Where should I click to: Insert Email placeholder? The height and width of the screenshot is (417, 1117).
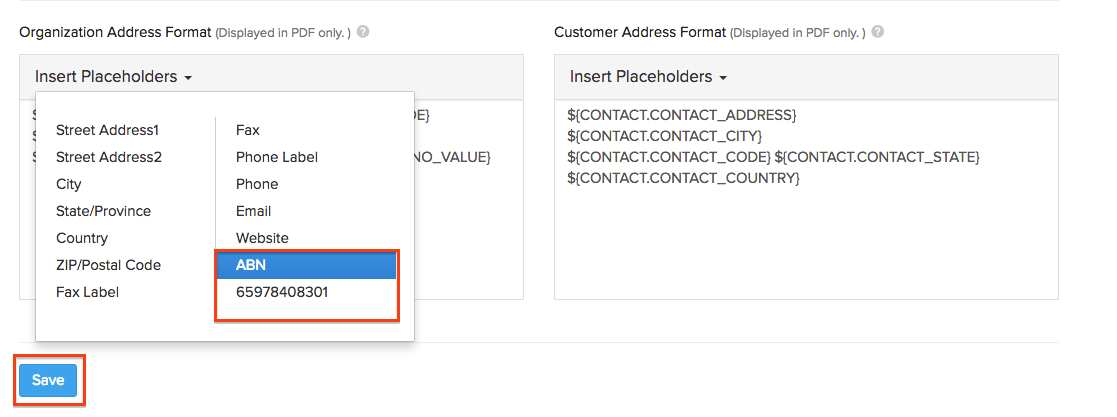(x=253, y=211)
